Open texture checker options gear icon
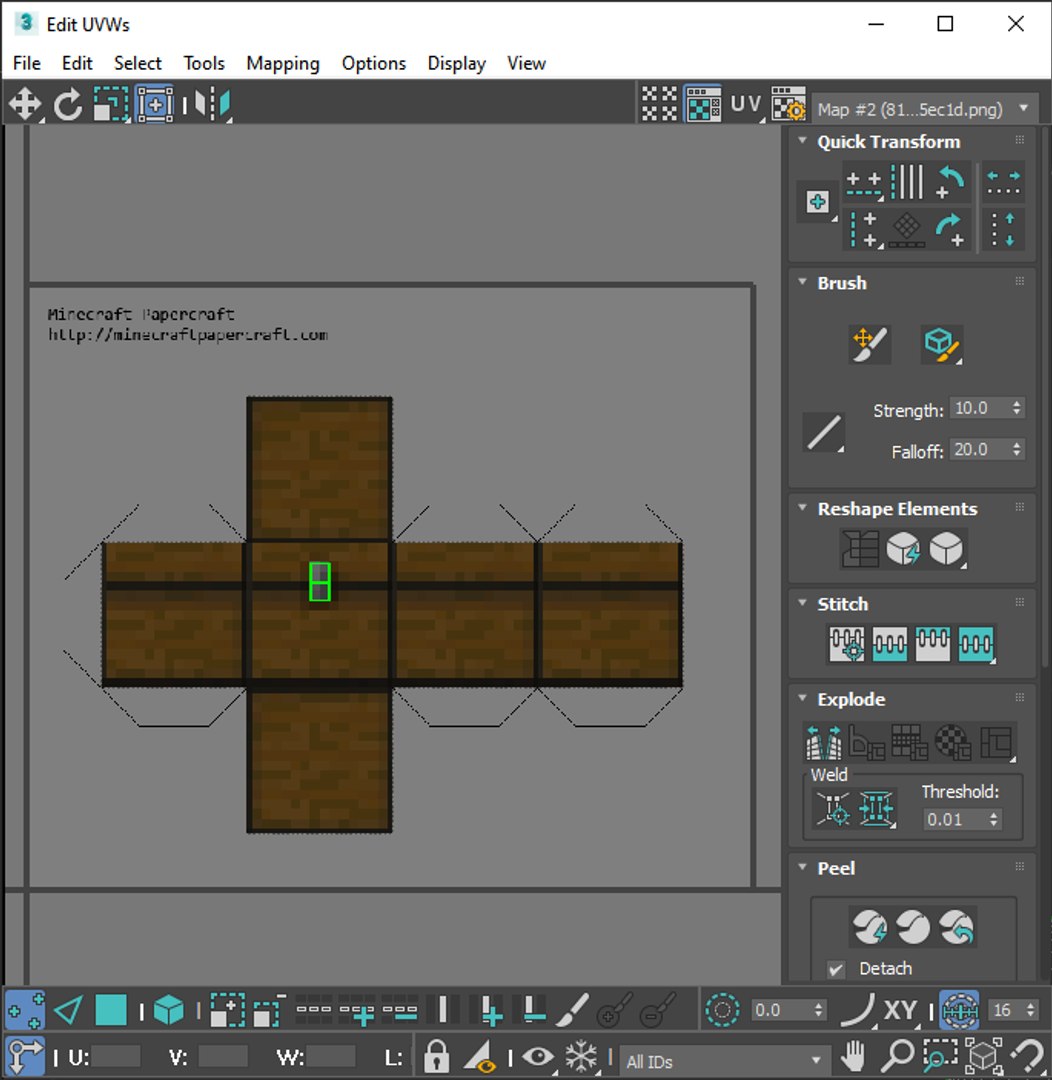 pos(788,105)
